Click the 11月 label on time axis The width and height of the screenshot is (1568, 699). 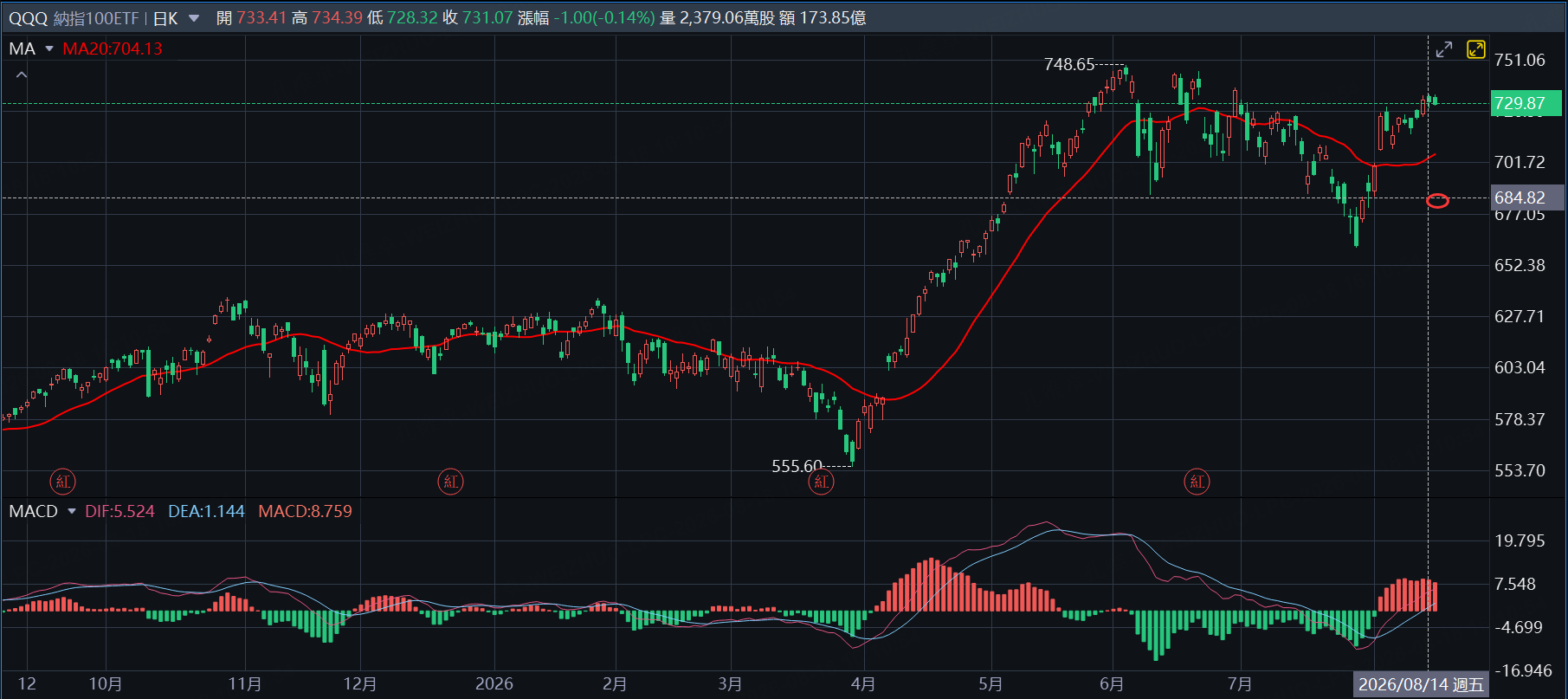(x=245, y=684)
